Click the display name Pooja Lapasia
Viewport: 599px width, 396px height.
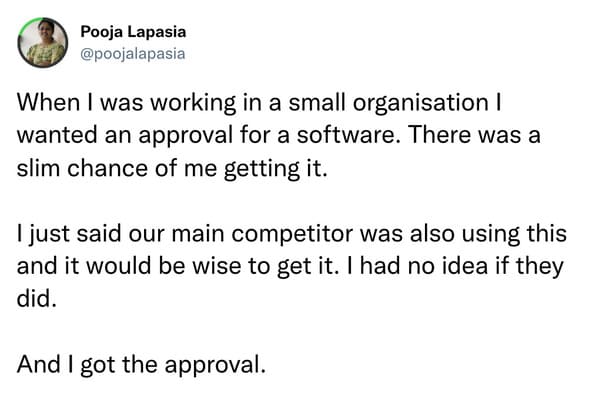(x=133, y=32)
